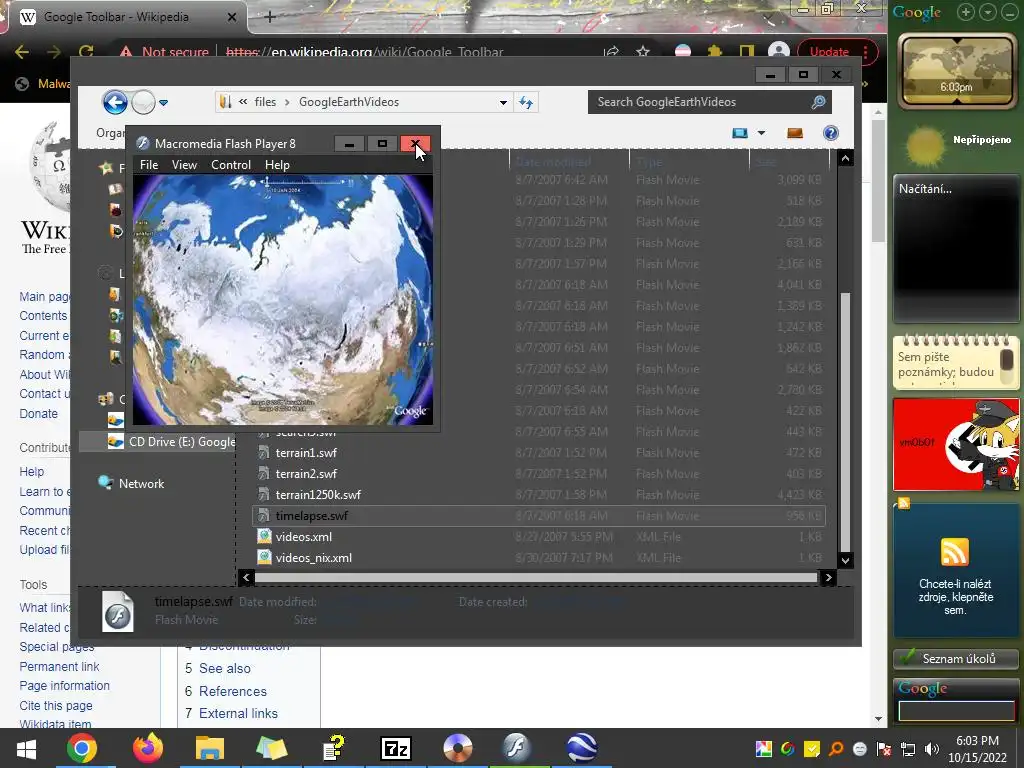Viewport: 1024px width, 768px height.
Task: Open Google Chrome from the taskbar
Action: coord(81,748)
